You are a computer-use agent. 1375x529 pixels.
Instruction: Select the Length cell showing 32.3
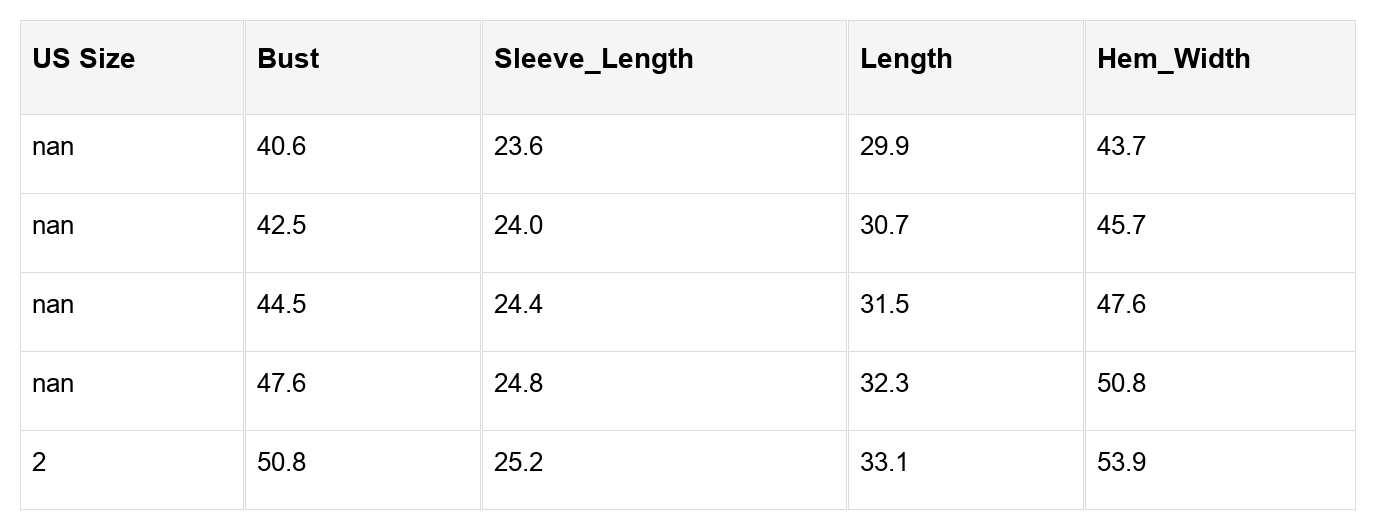tap(884, 384)
